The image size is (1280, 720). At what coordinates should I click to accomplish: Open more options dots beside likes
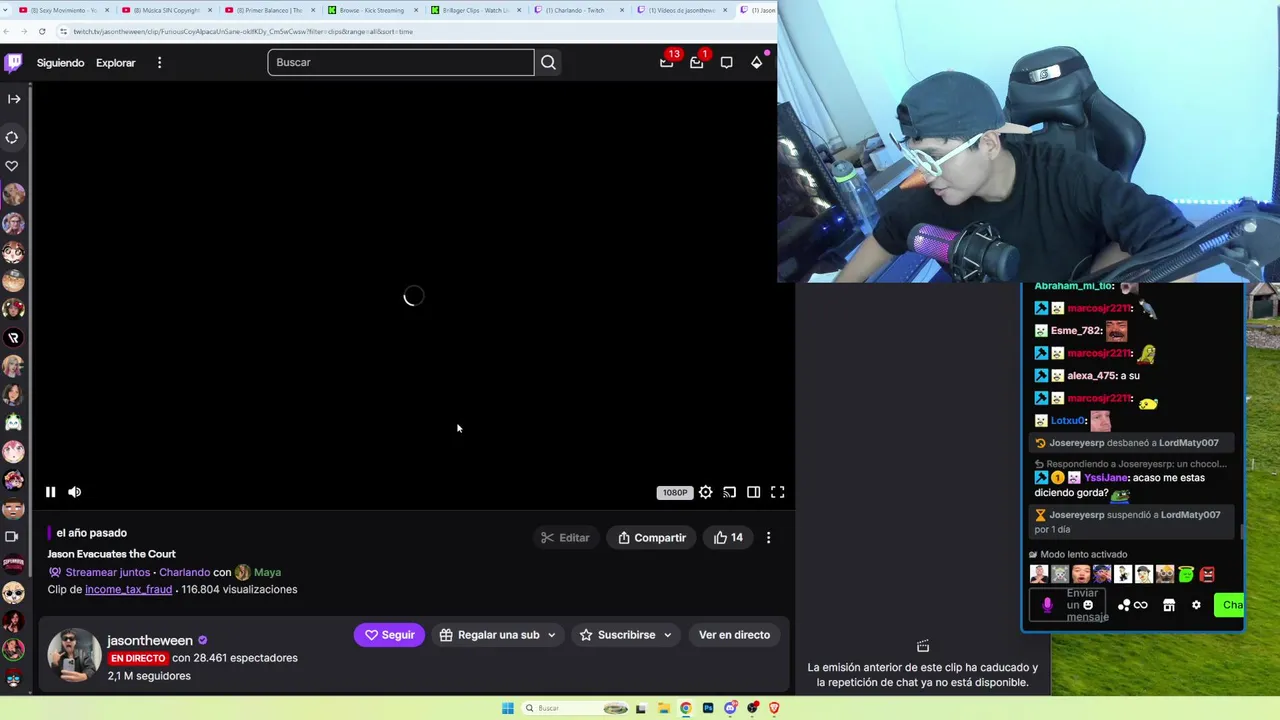pyautogui.click(x=768, y=538)
